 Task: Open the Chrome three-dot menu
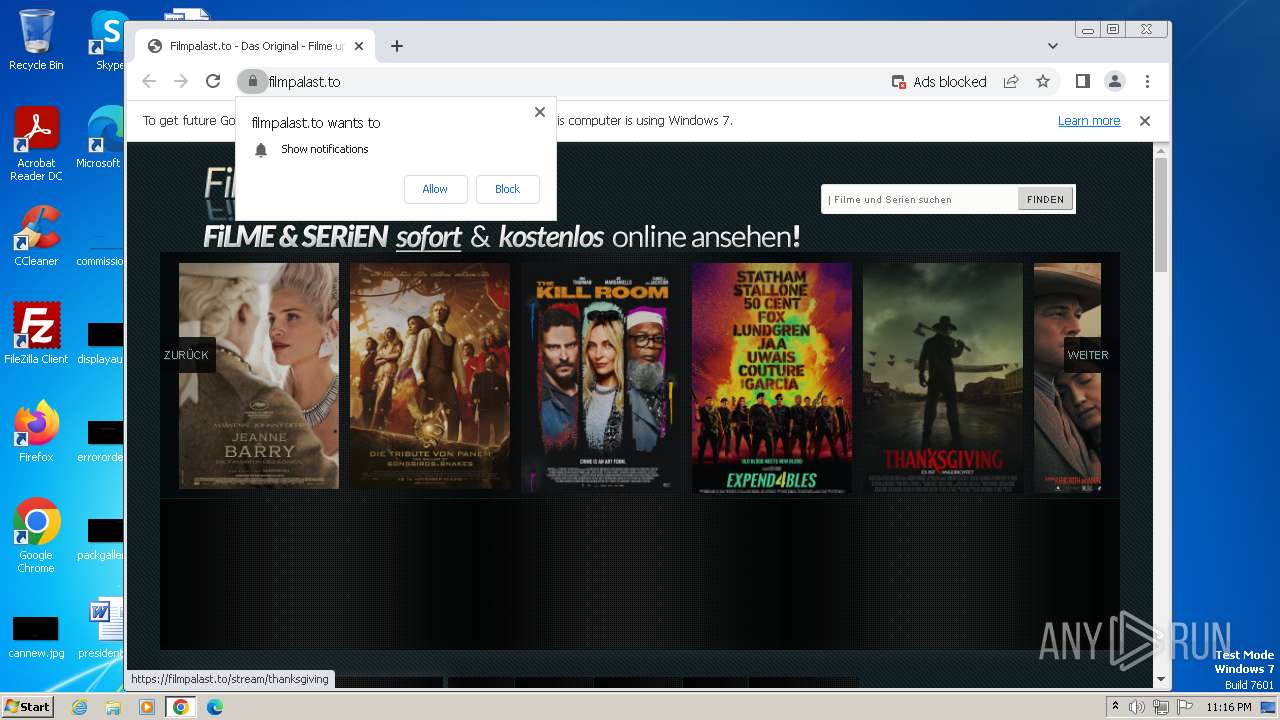pos(1147,81)
